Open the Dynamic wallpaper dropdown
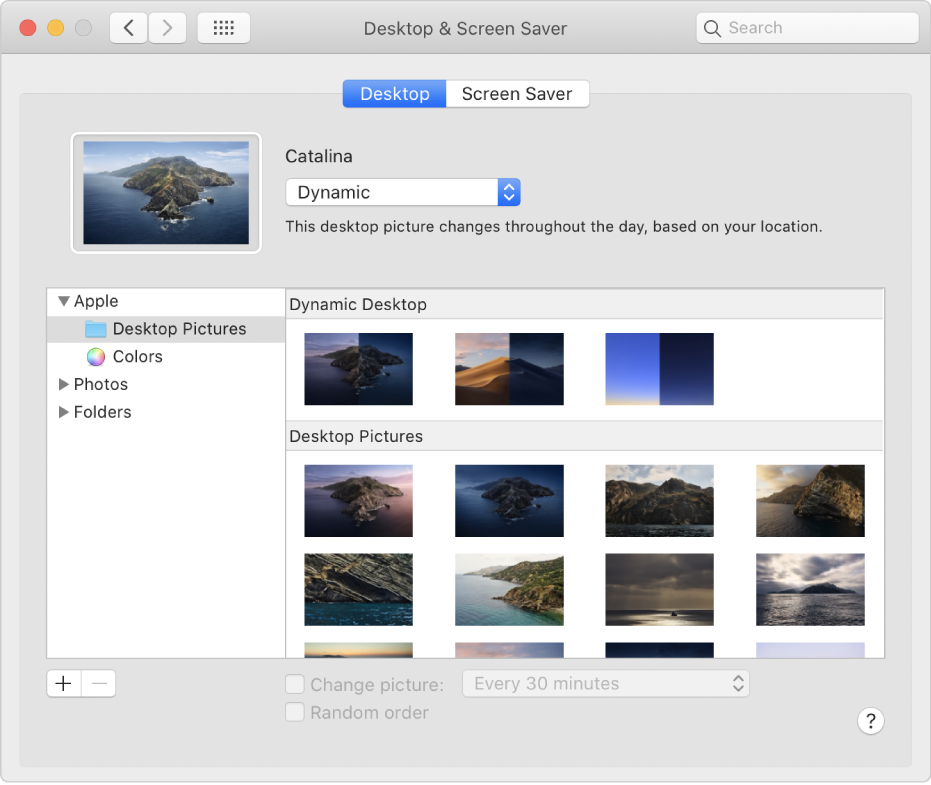 [509, 192]
